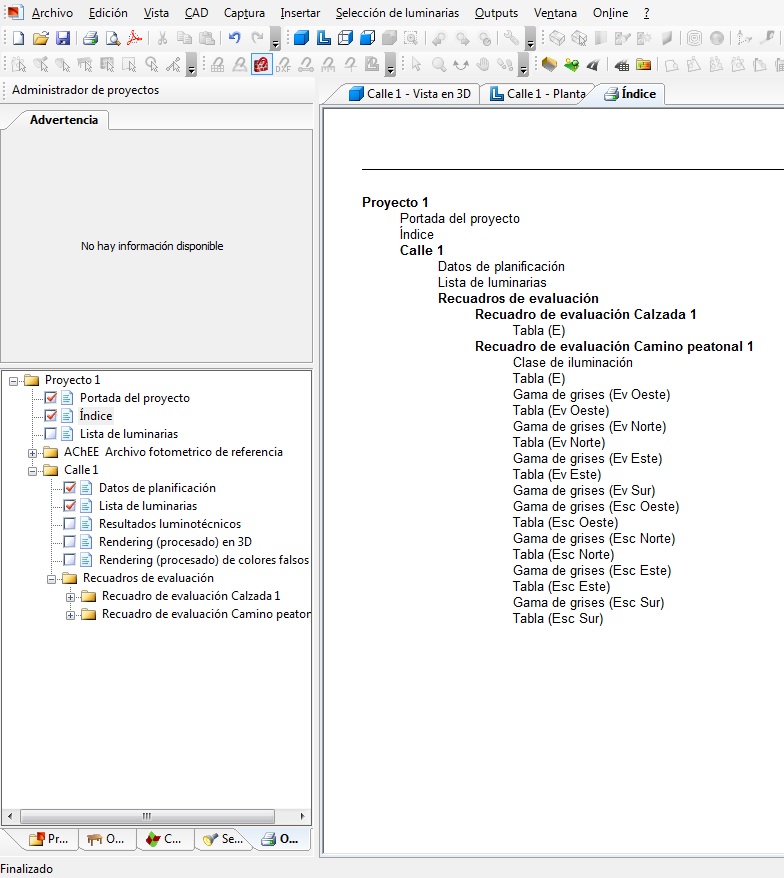Enable Resultados luminotécnicos checkbox
This screenshot has width=784, height=878.
click(x=70, y=524)
